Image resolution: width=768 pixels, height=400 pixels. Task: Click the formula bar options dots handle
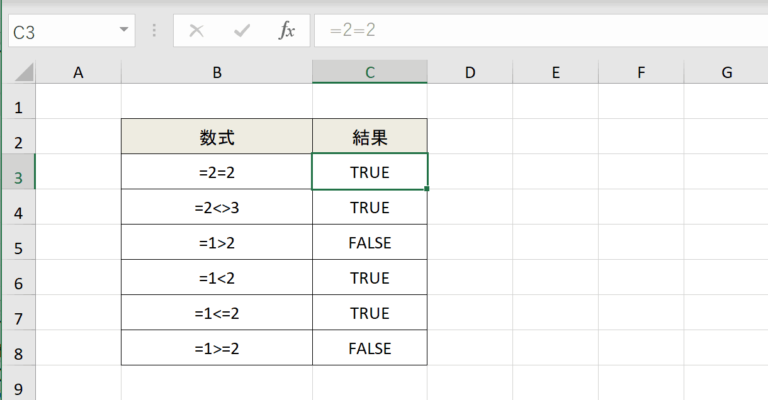pos(154,30)
